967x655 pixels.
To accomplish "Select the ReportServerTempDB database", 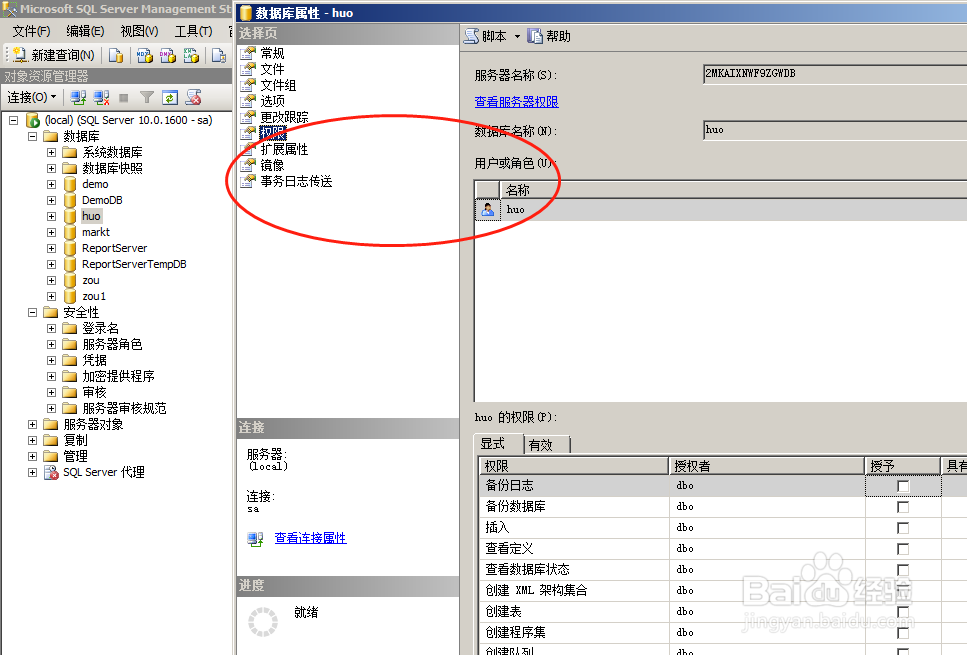I will pyautogui.click(x=134, y=265).
